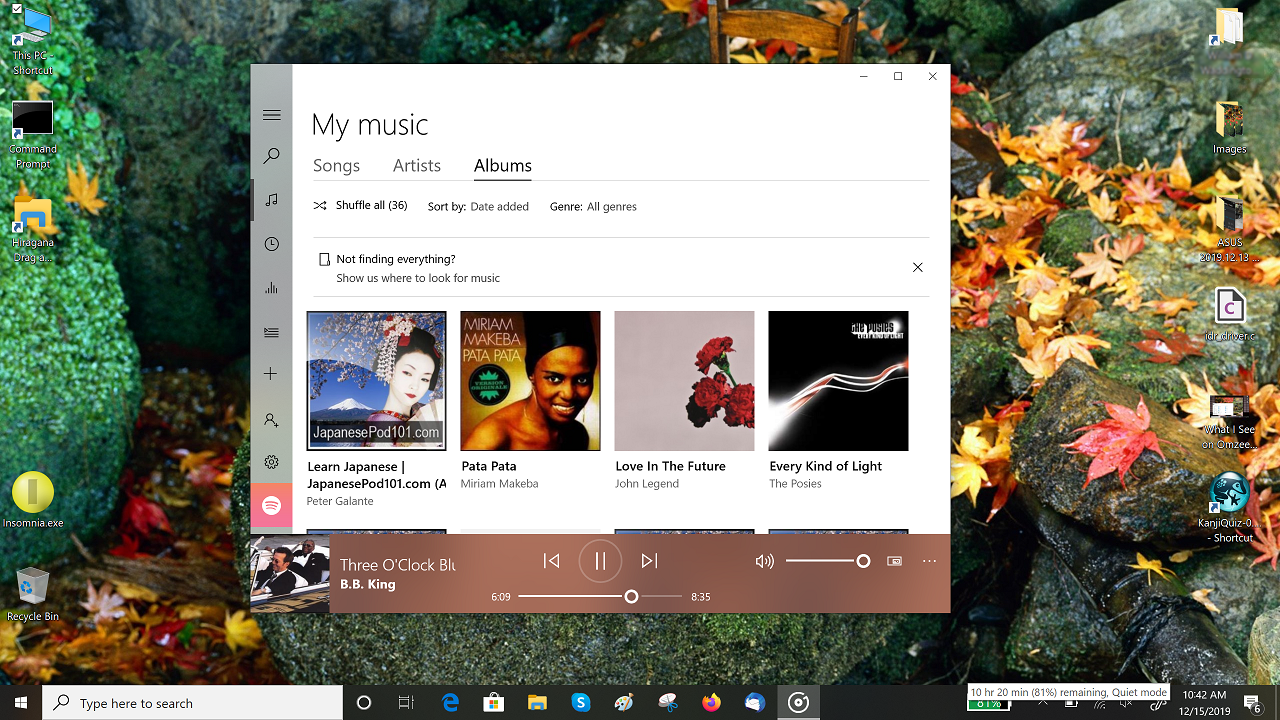Click artist name 'Miriam Makeba'
Viewport: 1280px width, 720px height.
point(499,484)
